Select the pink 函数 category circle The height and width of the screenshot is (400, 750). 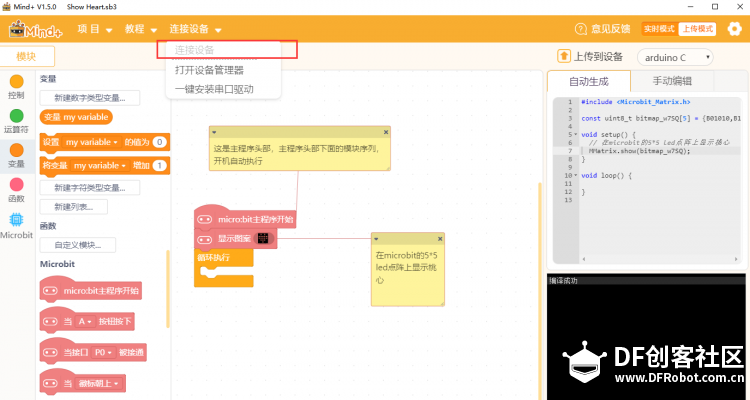point(17,185)
